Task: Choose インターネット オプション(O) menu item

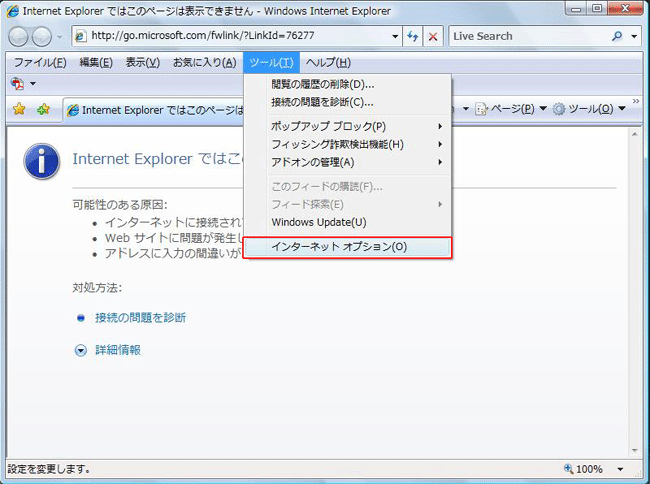Action: [347, 247]
